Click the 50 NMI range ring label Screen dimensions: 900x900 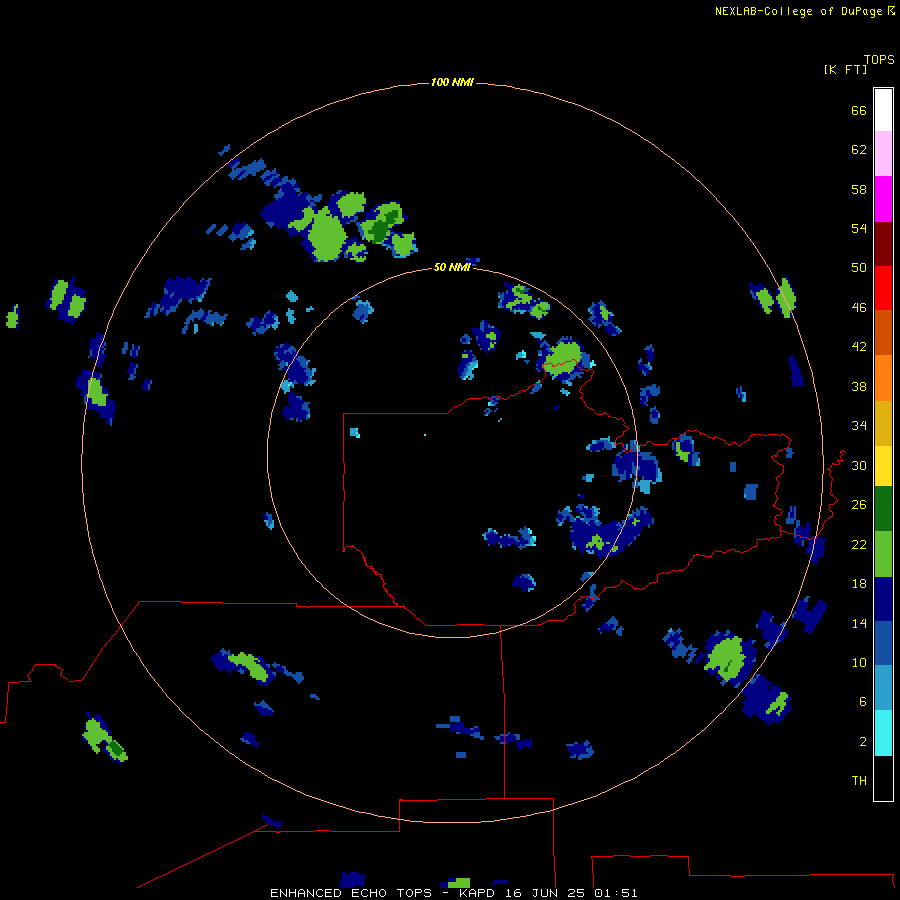(452, 267)
